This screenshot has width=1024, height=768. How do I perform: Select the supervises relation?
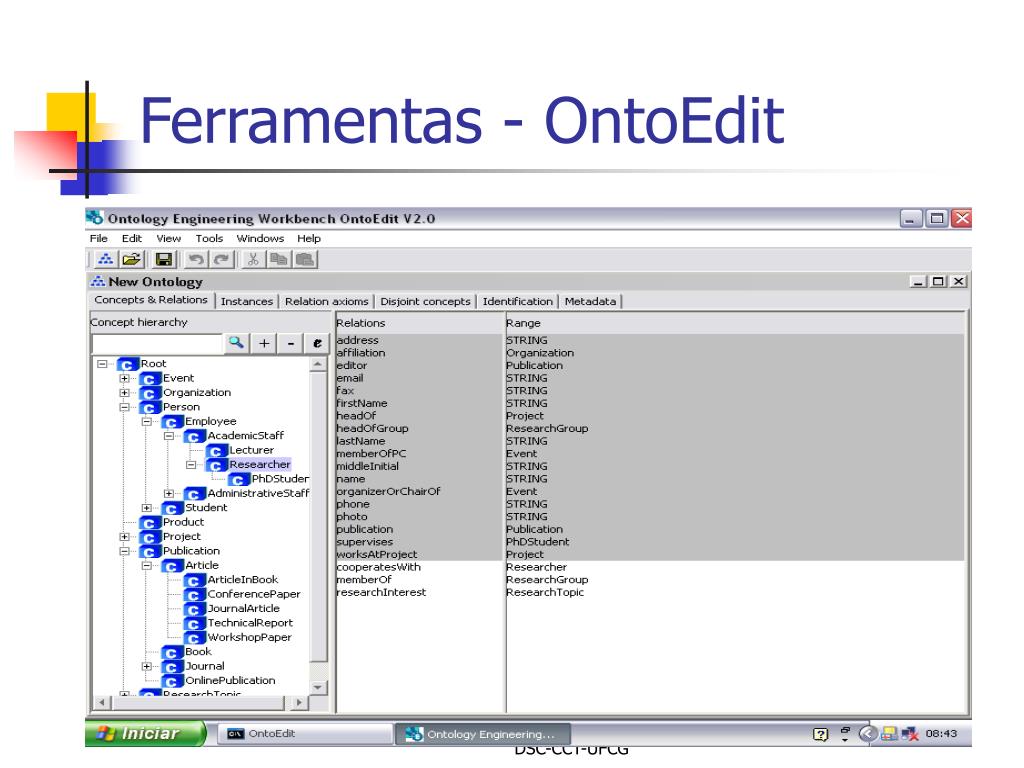point(364,542)
